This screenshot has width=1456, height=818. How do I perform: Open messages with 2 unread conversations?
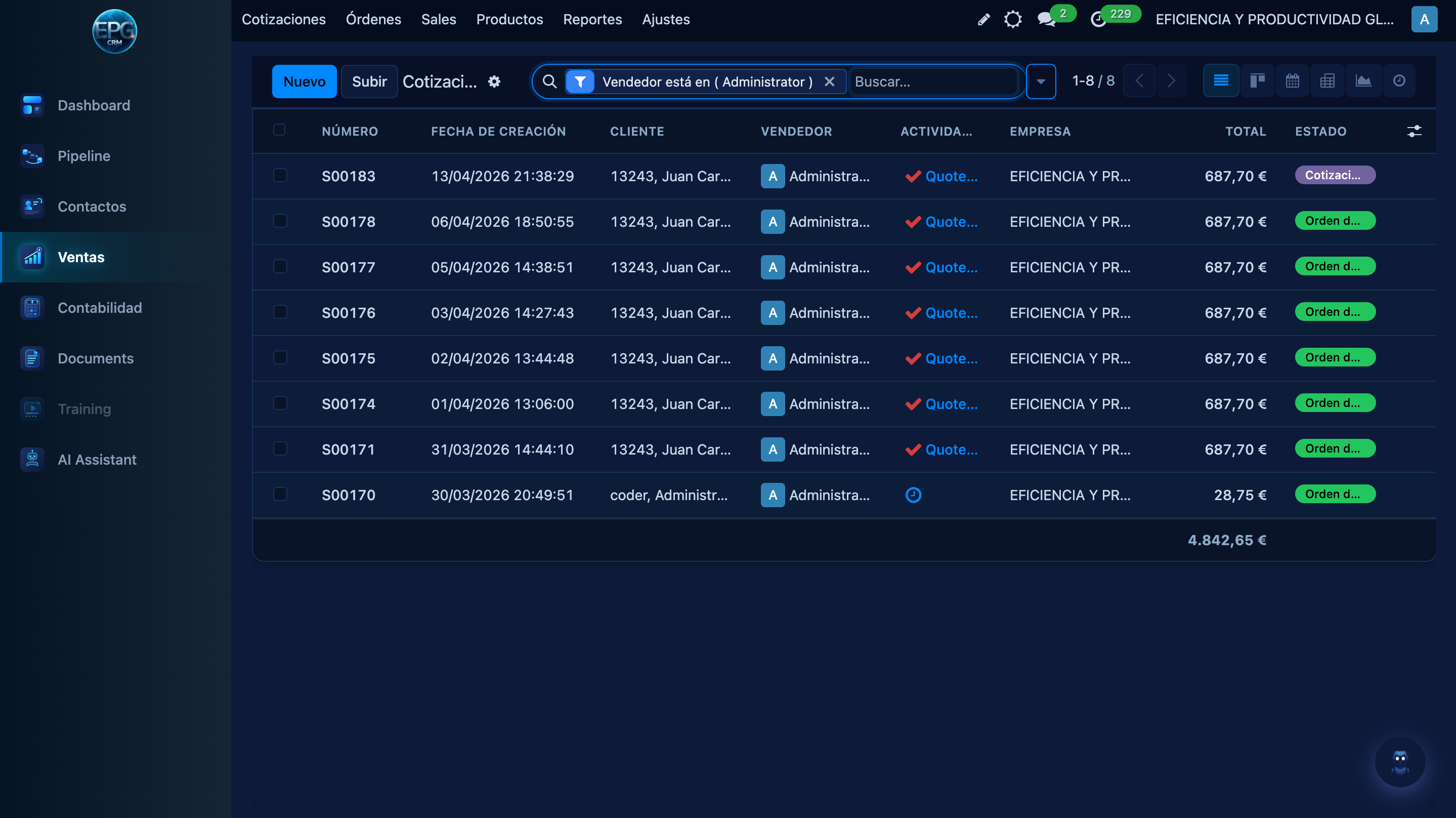coord(1046,19)
